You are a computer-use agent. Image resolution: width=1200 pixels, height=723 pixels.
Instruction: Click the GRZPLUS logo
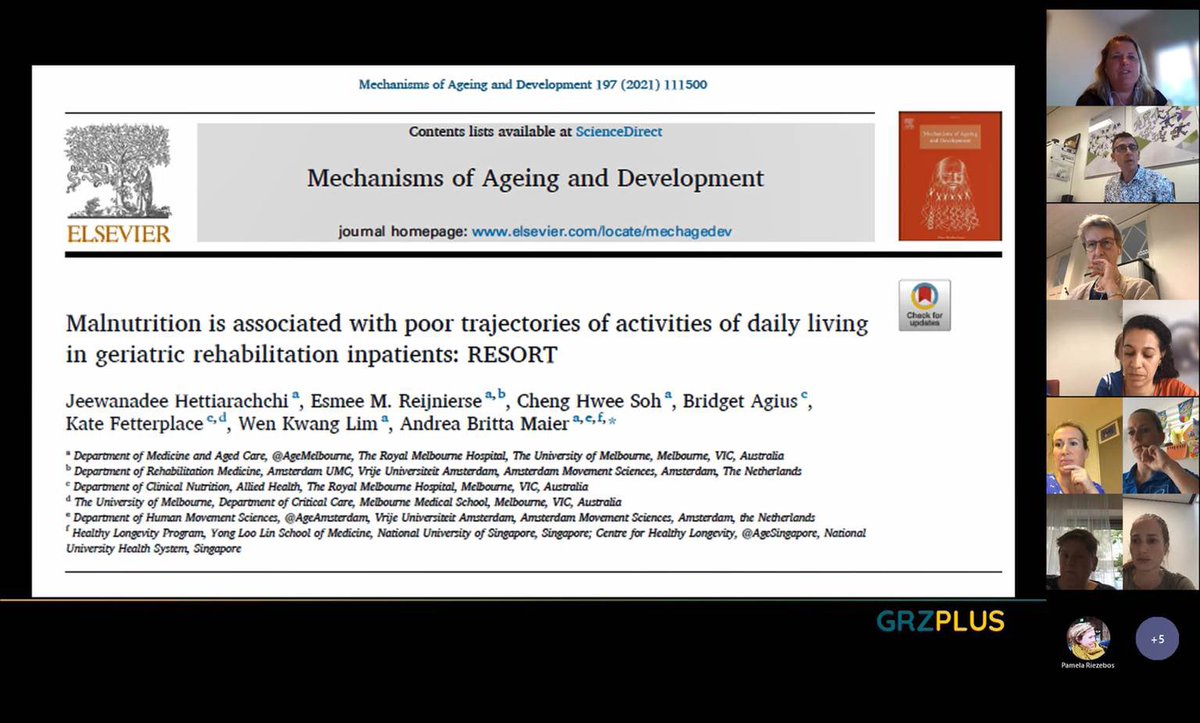pyautogui.click(x=940, y=621)
